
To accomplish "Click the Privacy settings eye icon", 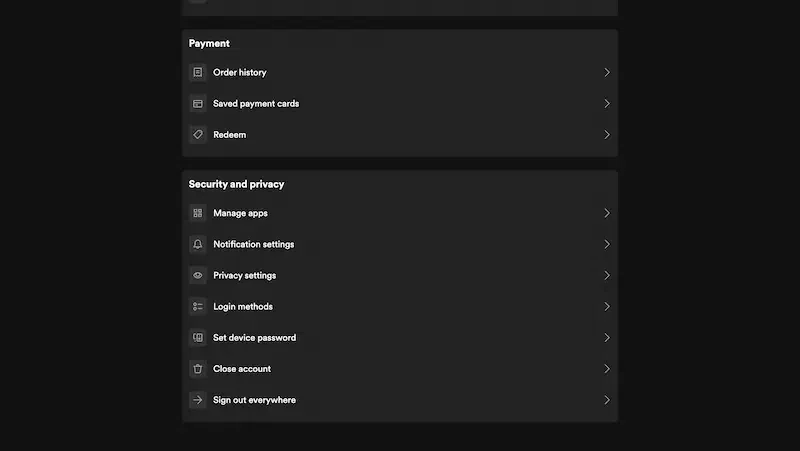I will (x=198, y=275).
